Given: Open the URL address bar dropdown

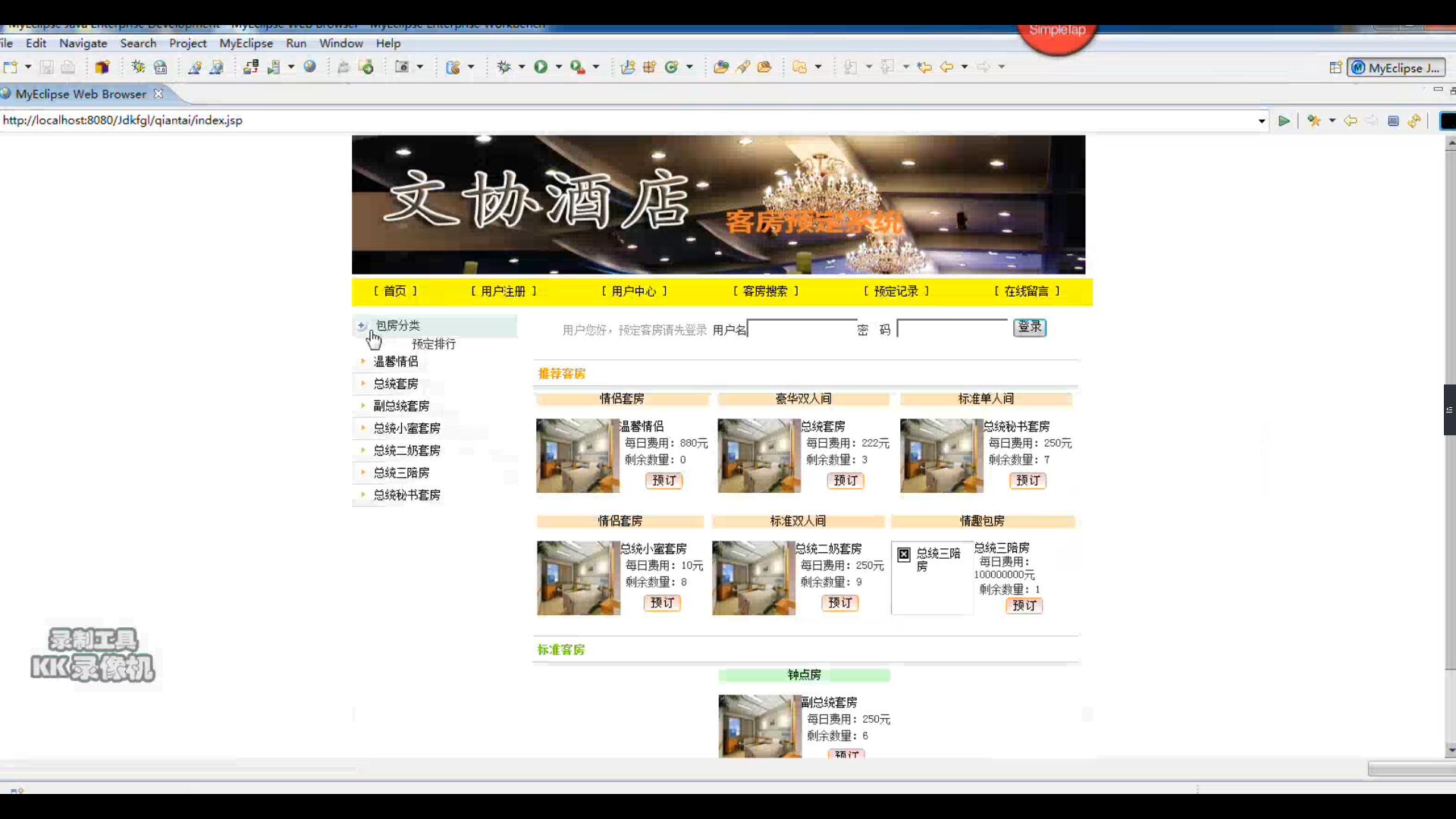Looking at the screenshot, I should coord(1262,121).
